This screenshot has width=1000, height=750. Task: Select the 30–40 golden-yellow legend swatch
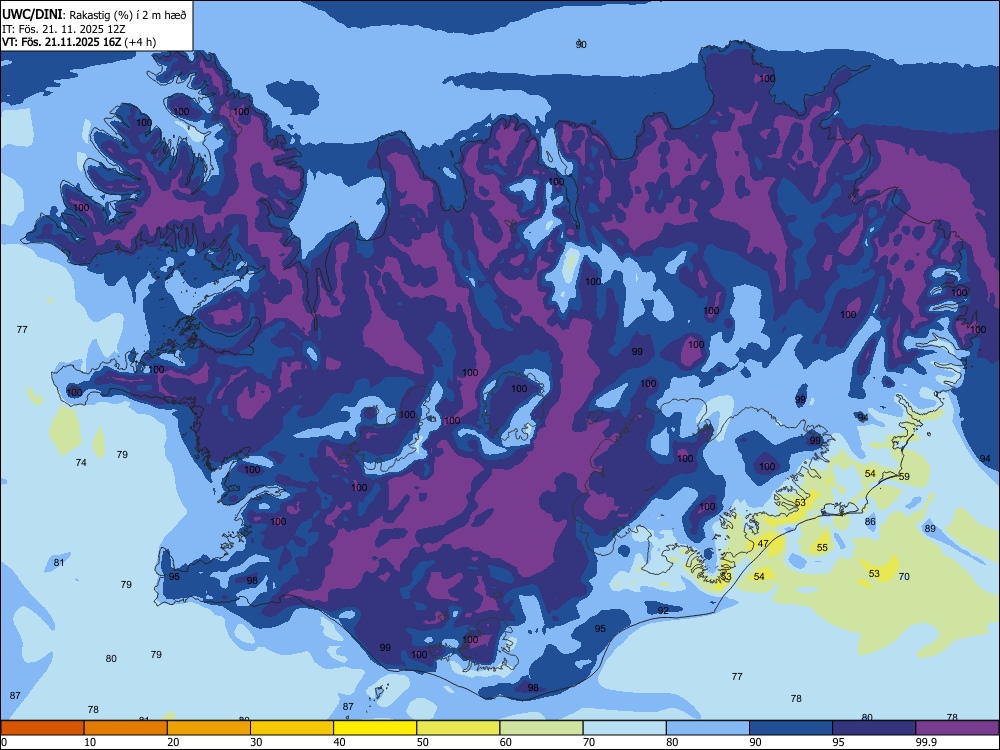pyautogui.click(x=292, y=728)
